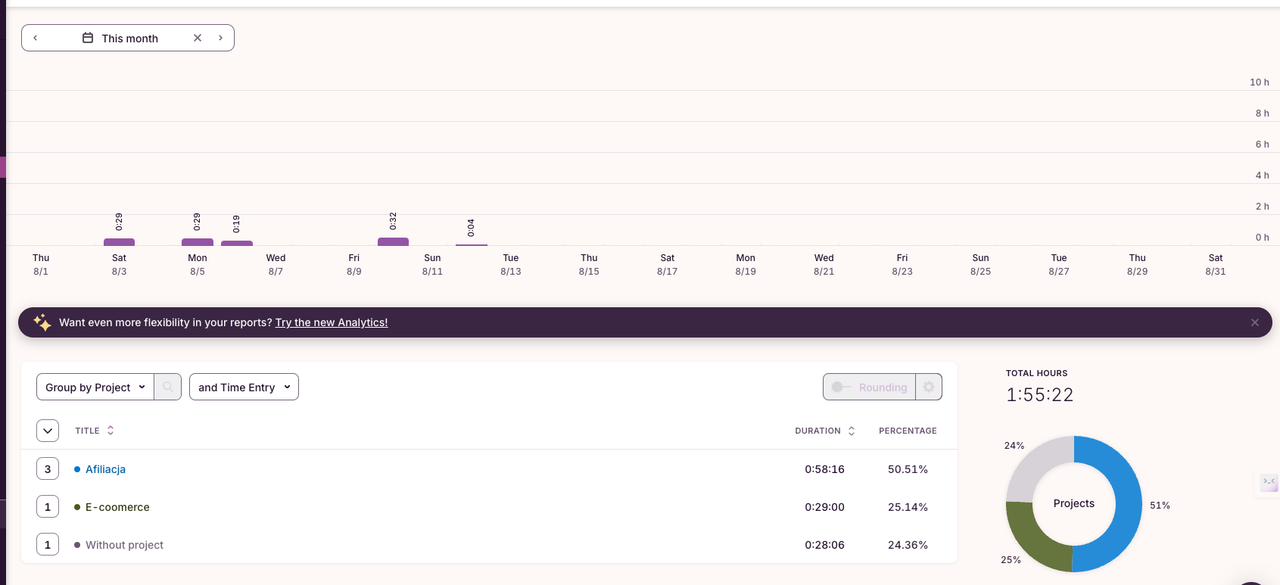Expand the 1 entry of E-coomerce
The image size is (1280, 585).
point(47,507)
